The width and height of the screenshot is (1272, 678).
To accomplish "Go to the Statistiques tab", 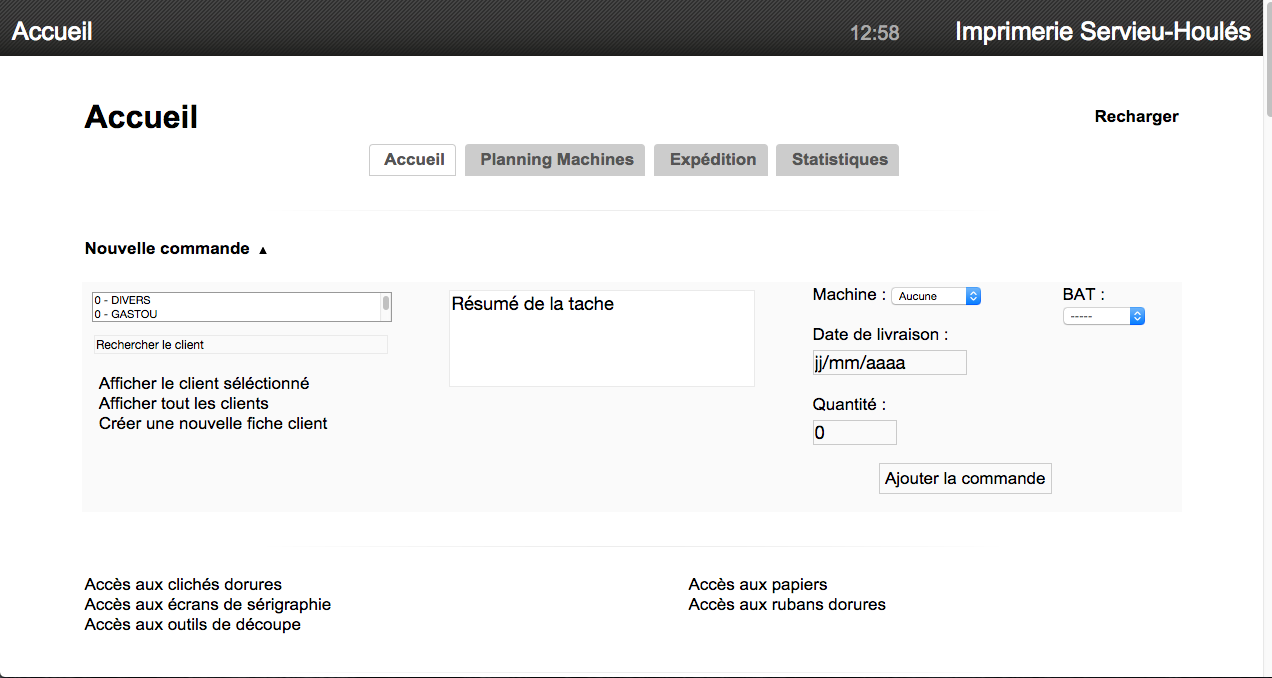I will 839,160.
